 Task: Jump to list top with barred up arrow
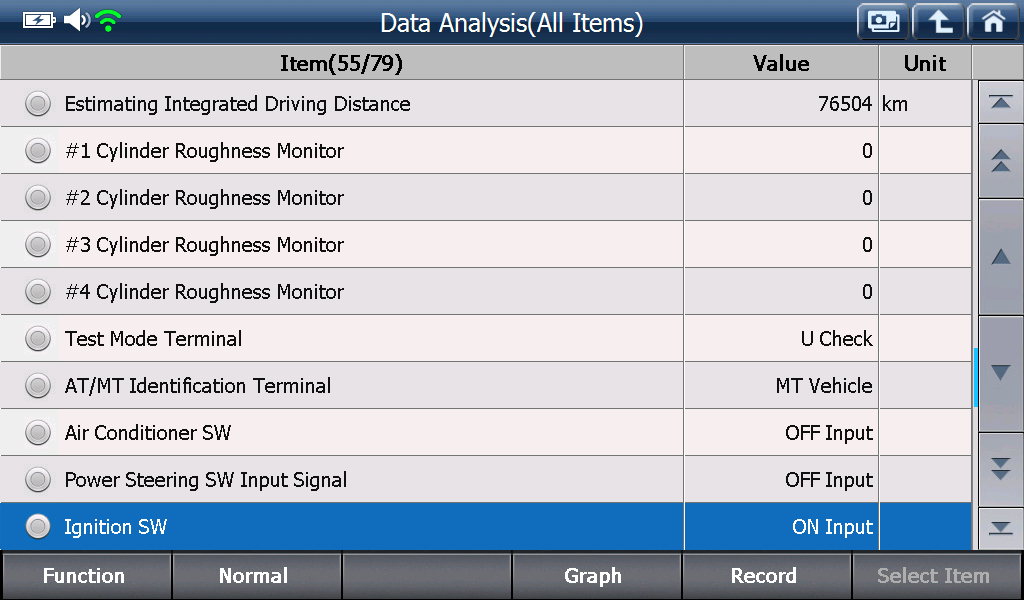pos(1000,102)
